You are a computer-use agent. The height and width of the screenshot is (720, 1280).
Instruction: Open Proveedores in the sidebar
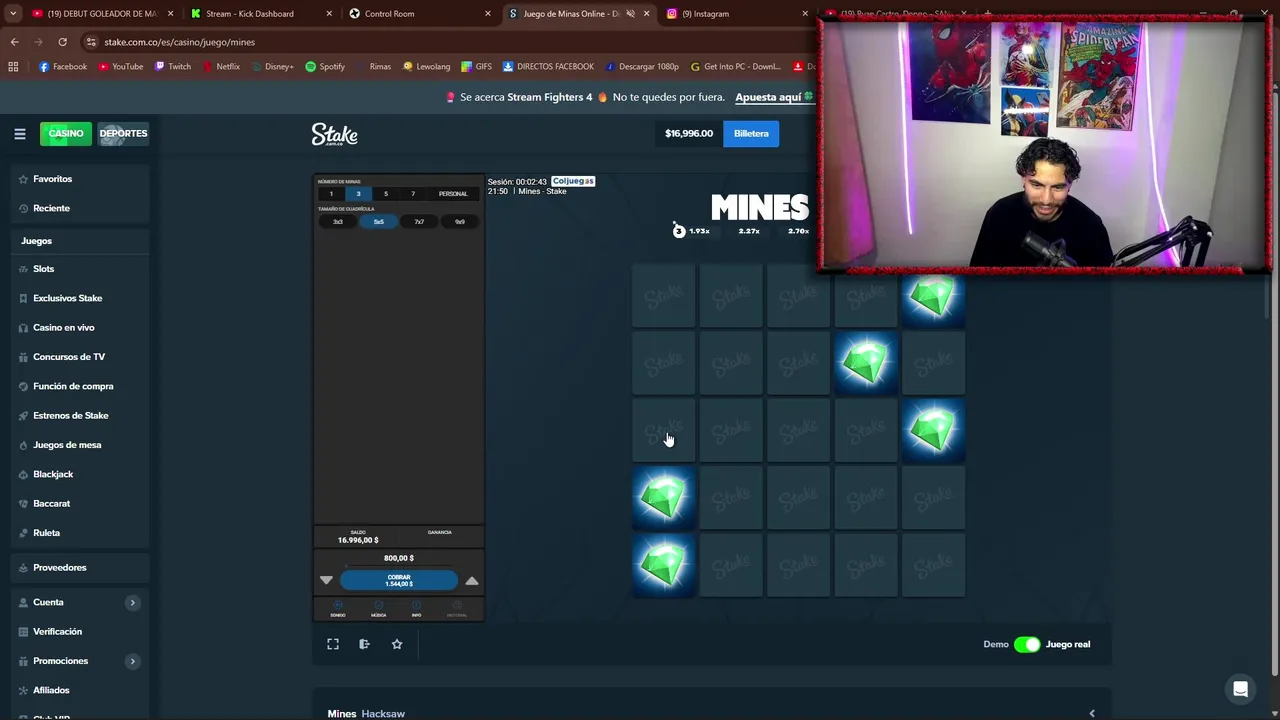(x=79, y=567)
